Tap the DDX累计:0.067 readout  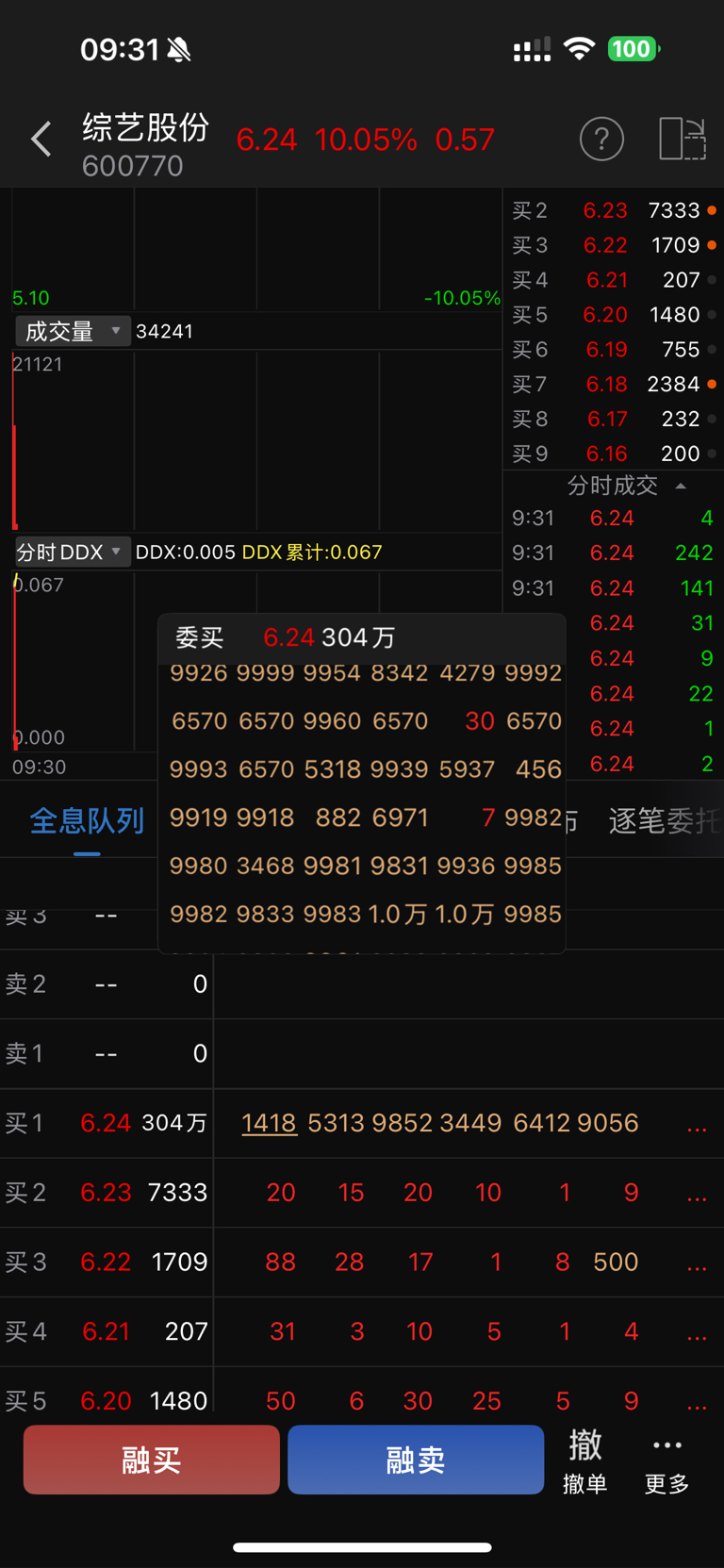312,553
